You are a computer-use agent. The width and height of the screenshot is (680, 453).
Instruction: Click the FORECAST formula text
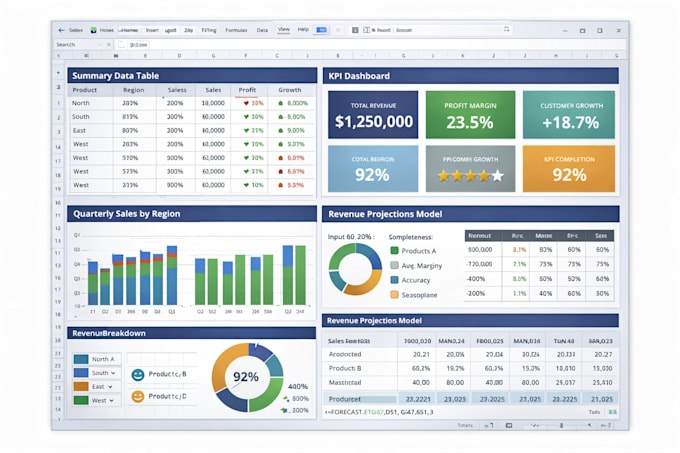coord(379,412)
